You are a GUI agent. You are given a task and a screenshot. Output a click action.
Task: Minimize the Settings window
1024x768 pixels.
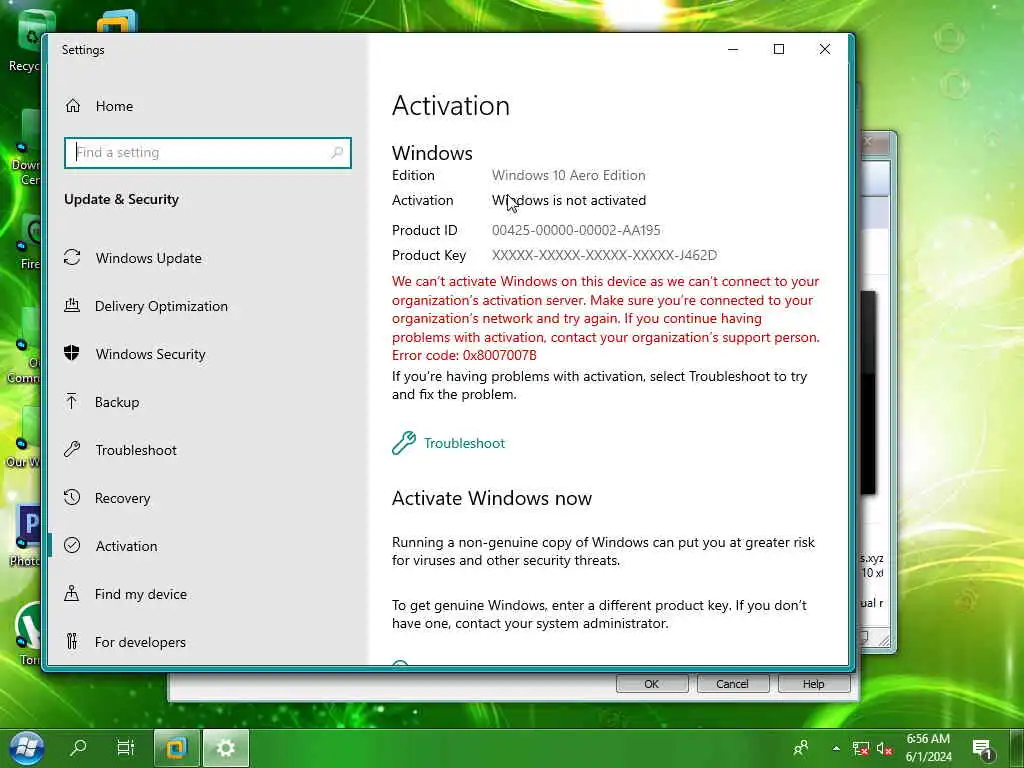click(733, 50)
